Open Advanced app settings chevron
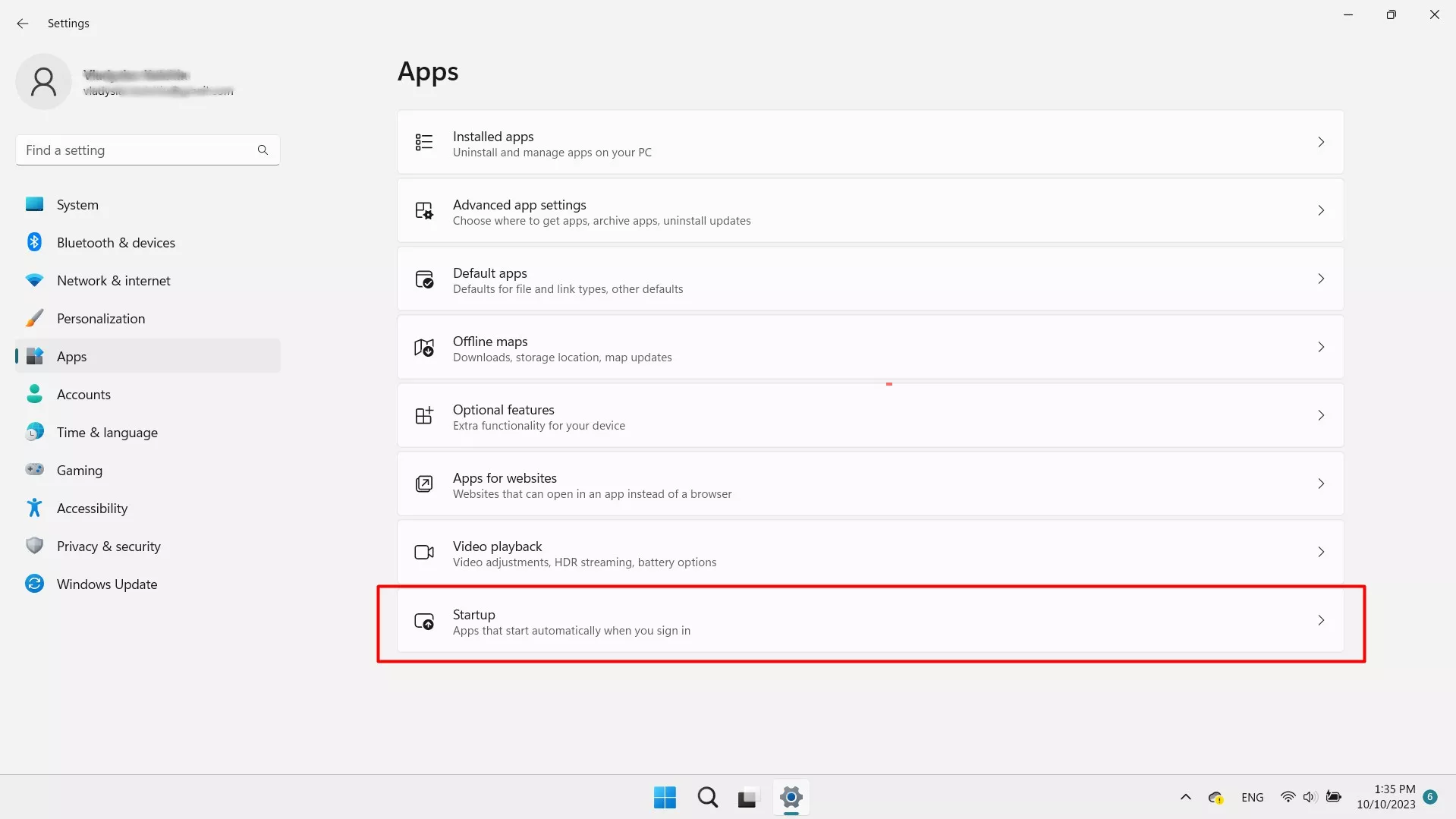Screen dimensions: 1456x819 pos(1320,211)
